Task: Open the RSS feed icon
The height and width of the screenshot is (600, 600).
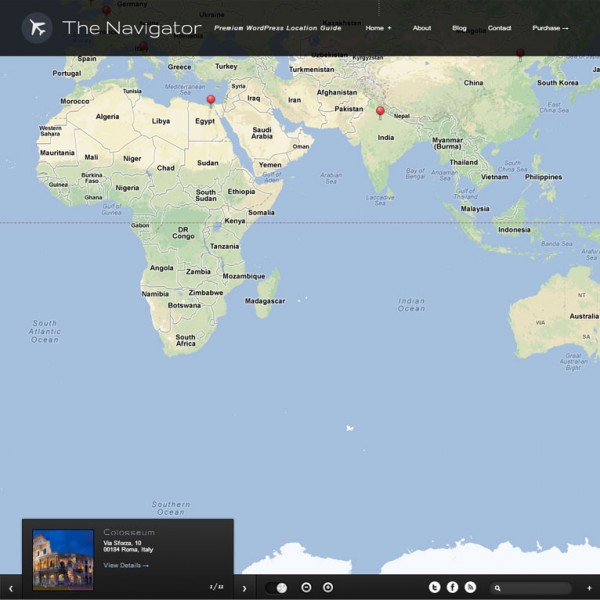Action: click(470, 587)
